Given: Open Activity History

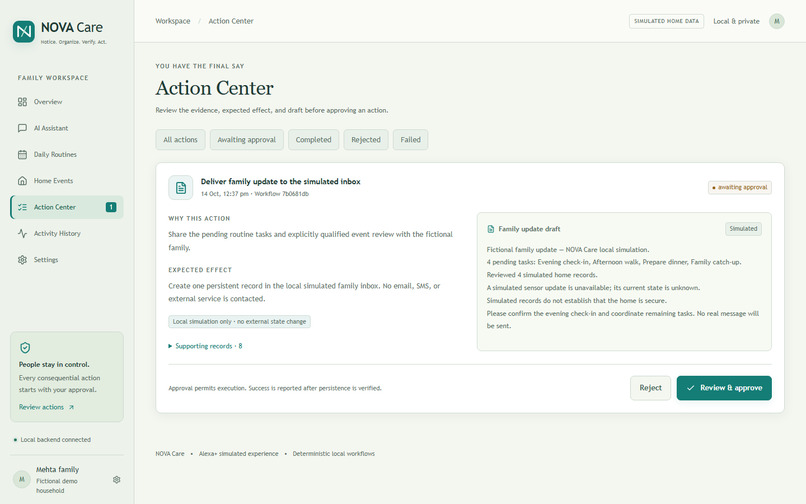Looking at the screenshot, I should [67, 233].
